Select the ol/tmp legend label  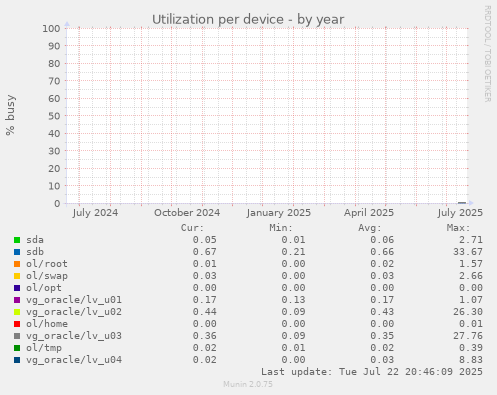(x=44, y=348)
